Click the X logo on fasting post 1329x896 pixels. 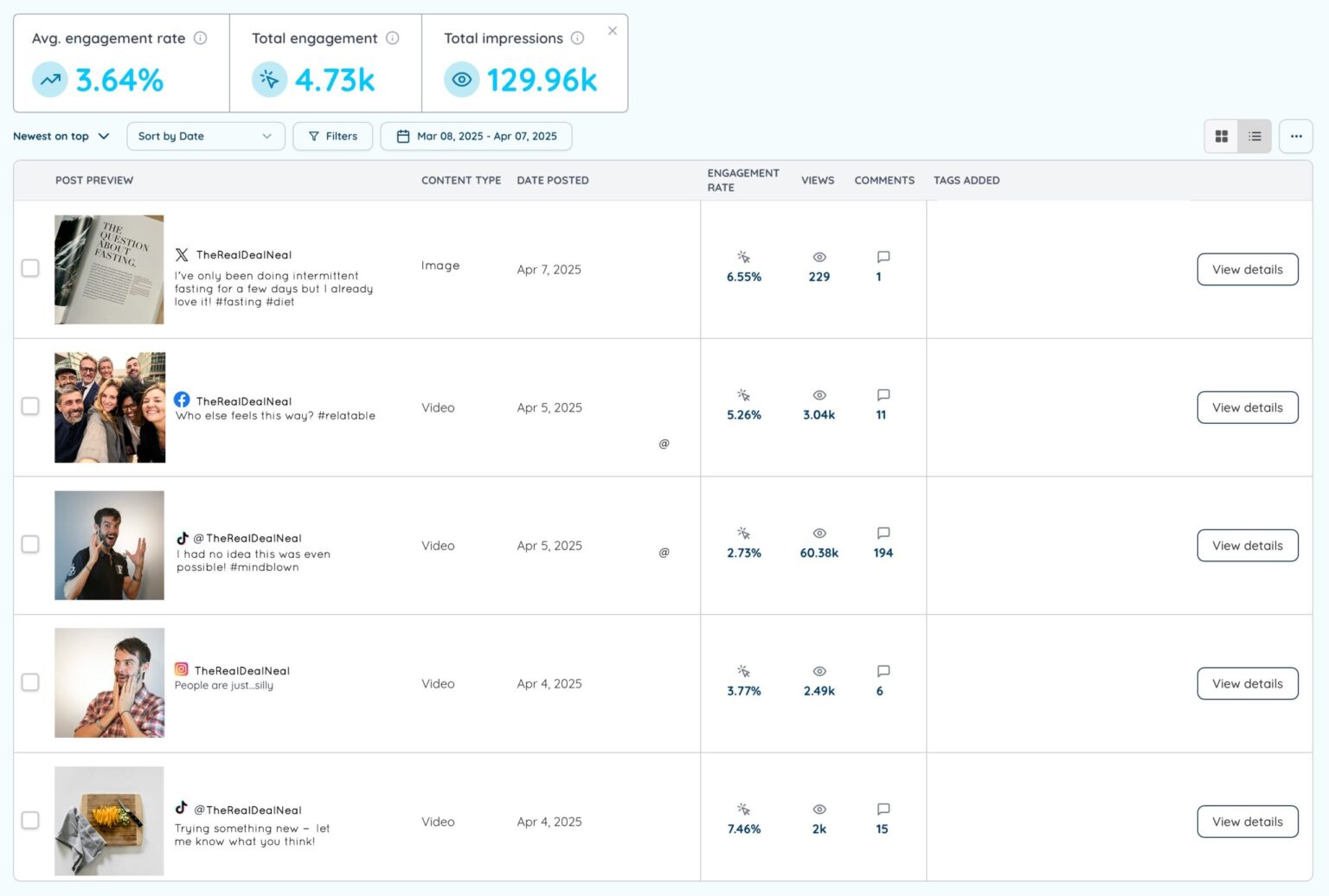coord(182,255)
